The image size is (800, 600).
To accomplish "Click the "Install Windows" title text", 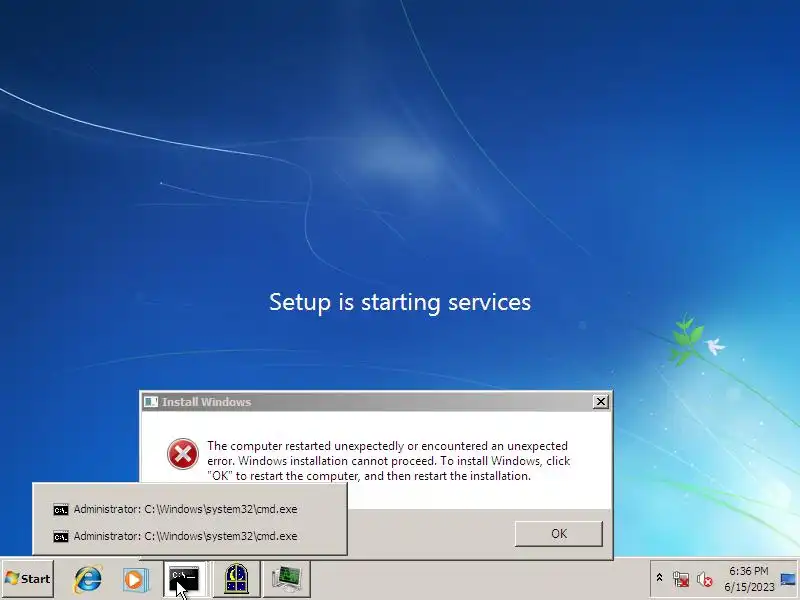I will [x=207, y=402].
